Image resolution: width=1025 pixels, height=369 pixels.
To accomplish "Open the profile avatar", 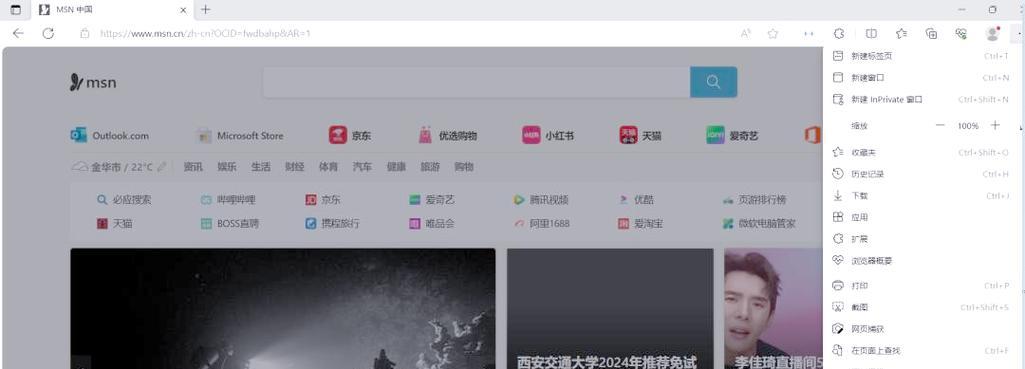I will pos(992,33).
